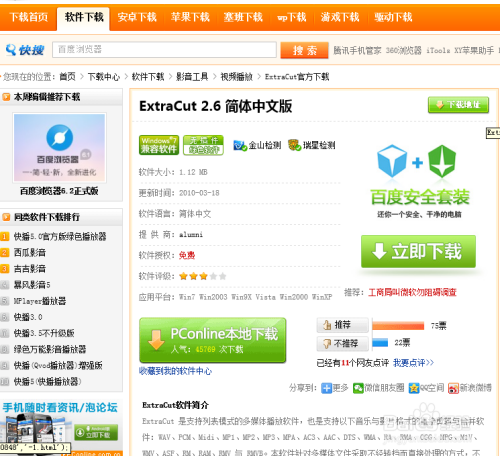
Task: Click the green hexagon 百度 security icon
Action: [442, 161]
